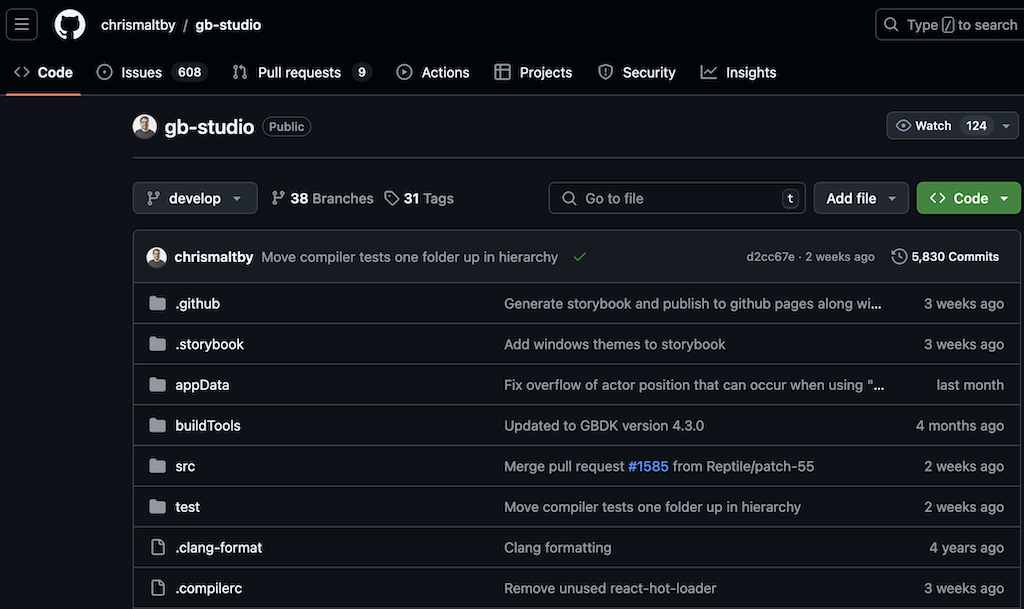Click 'Add windows themes to storybook' message
This screenshot has width=1024, height=609.
point(615,344)
